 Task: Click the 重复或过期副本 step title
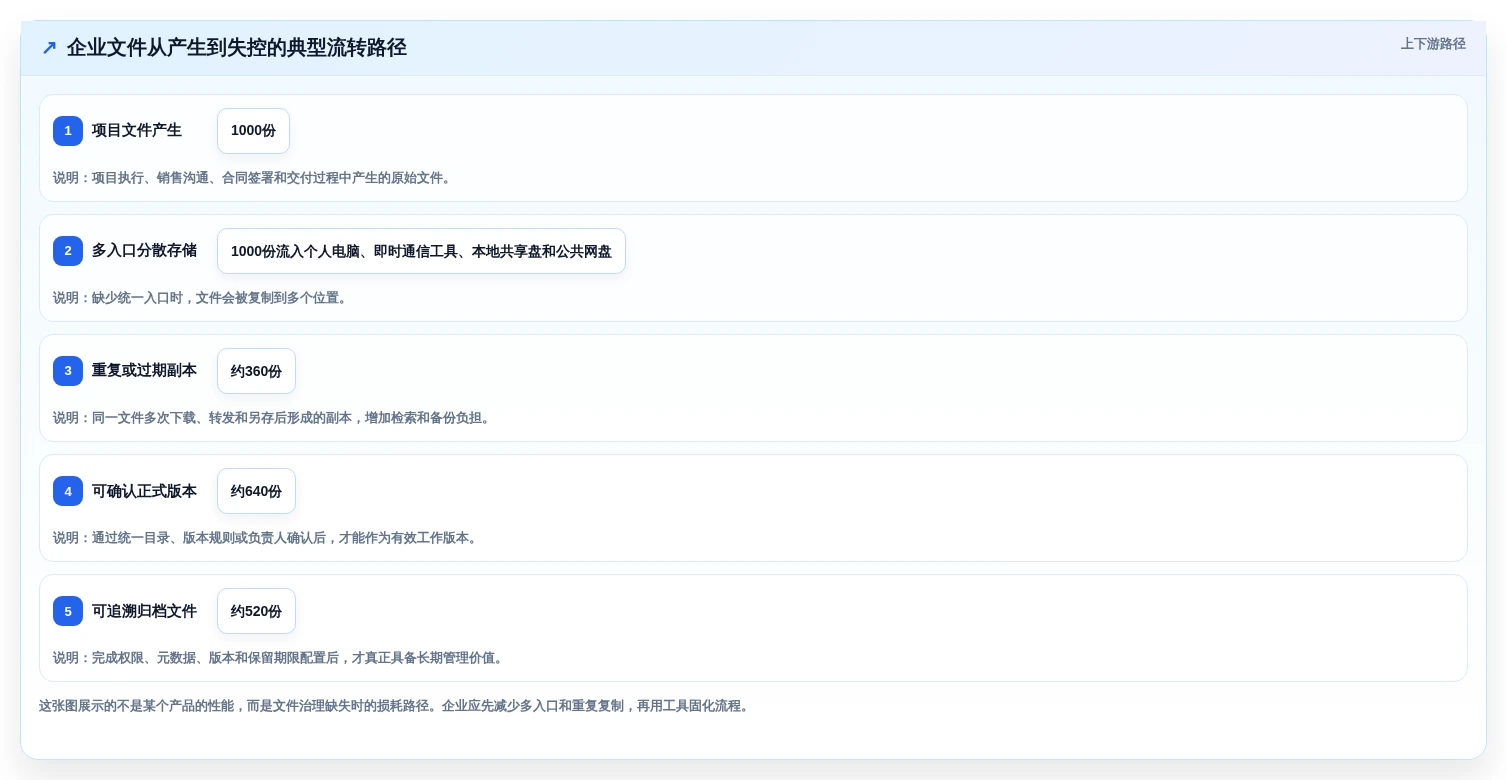[144, 371]
